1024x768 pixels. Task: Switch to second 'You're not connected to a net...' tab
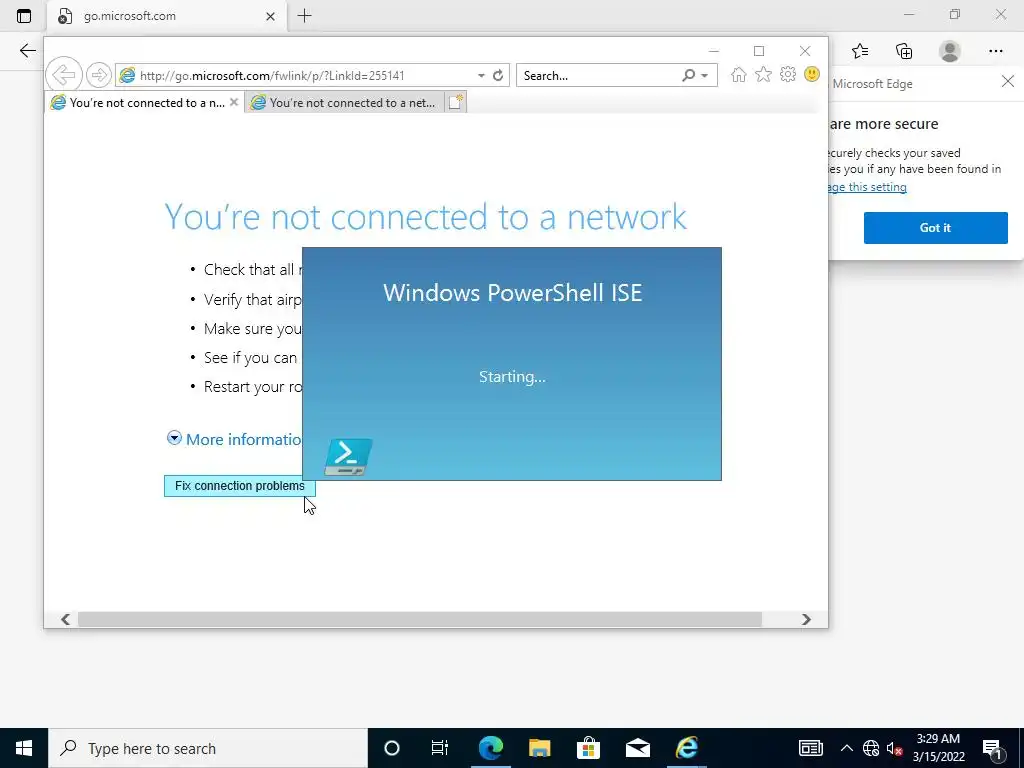pyautogui.click(x=344, y=103)
